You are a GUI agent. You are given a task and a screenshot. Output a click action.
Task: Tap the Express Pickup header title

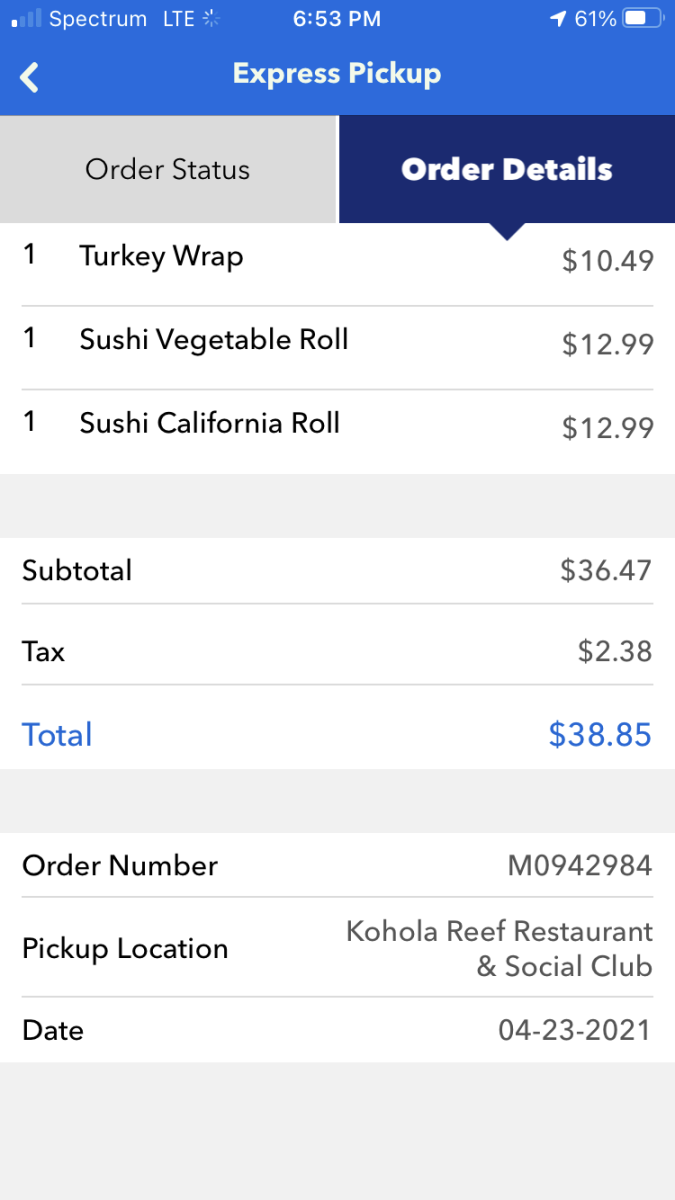click(337, 74)
